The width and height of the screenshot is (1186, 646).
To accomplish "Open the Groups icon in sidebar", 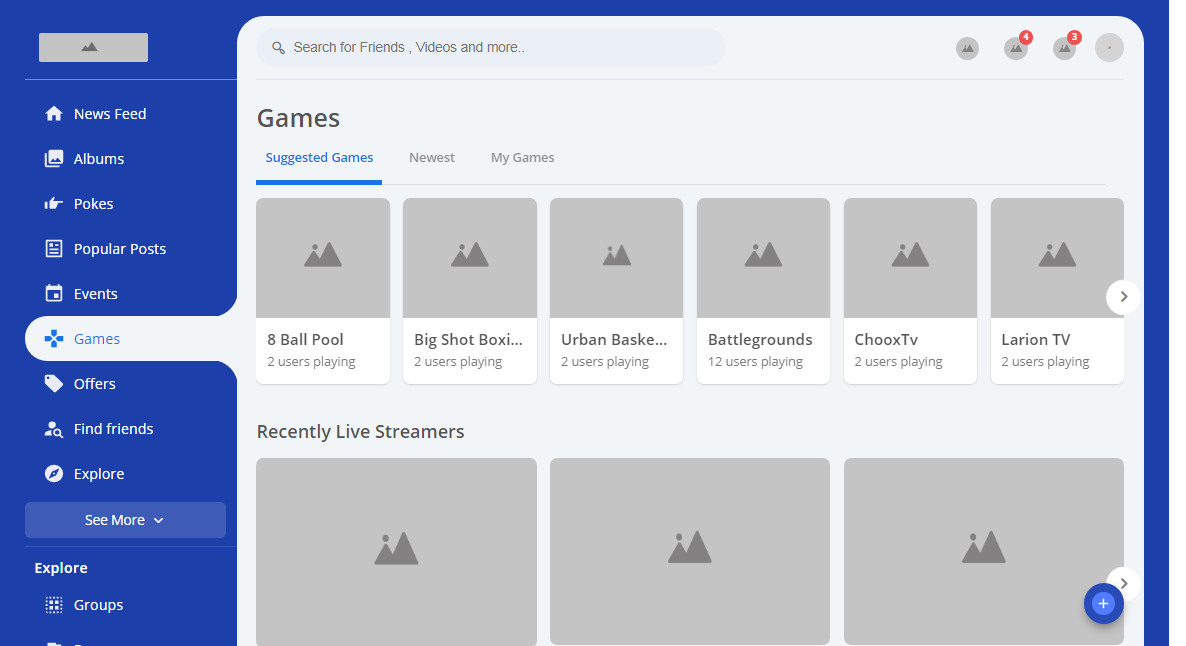I will coord(54,605).
